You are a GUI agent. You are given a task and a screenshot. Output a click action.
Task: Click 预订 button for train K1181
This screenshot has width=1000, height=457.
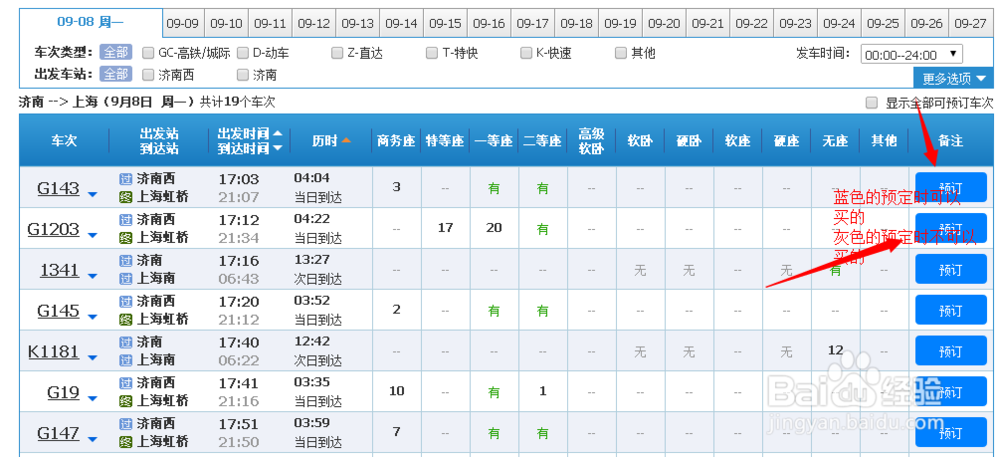(950, 351)
